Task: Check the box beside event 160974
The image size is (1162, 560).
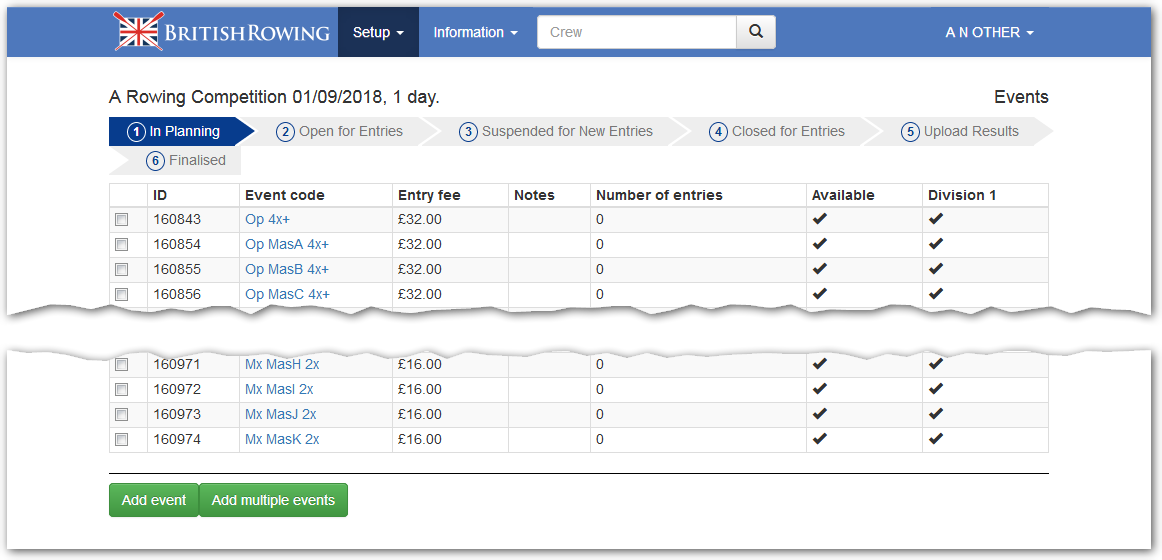Action: 122,439
